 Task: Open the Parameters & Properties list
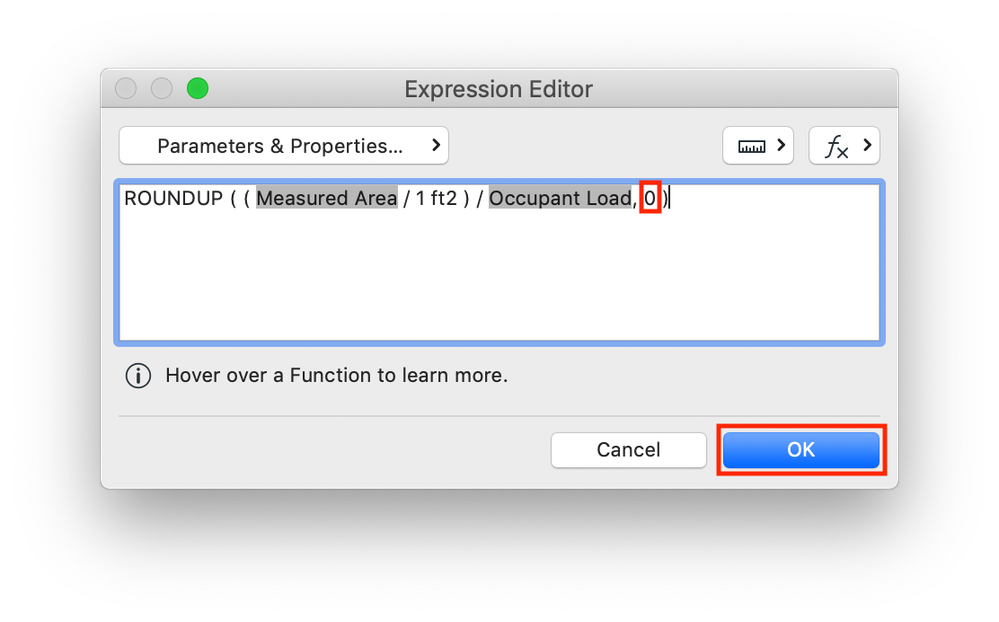coord(280,146)
